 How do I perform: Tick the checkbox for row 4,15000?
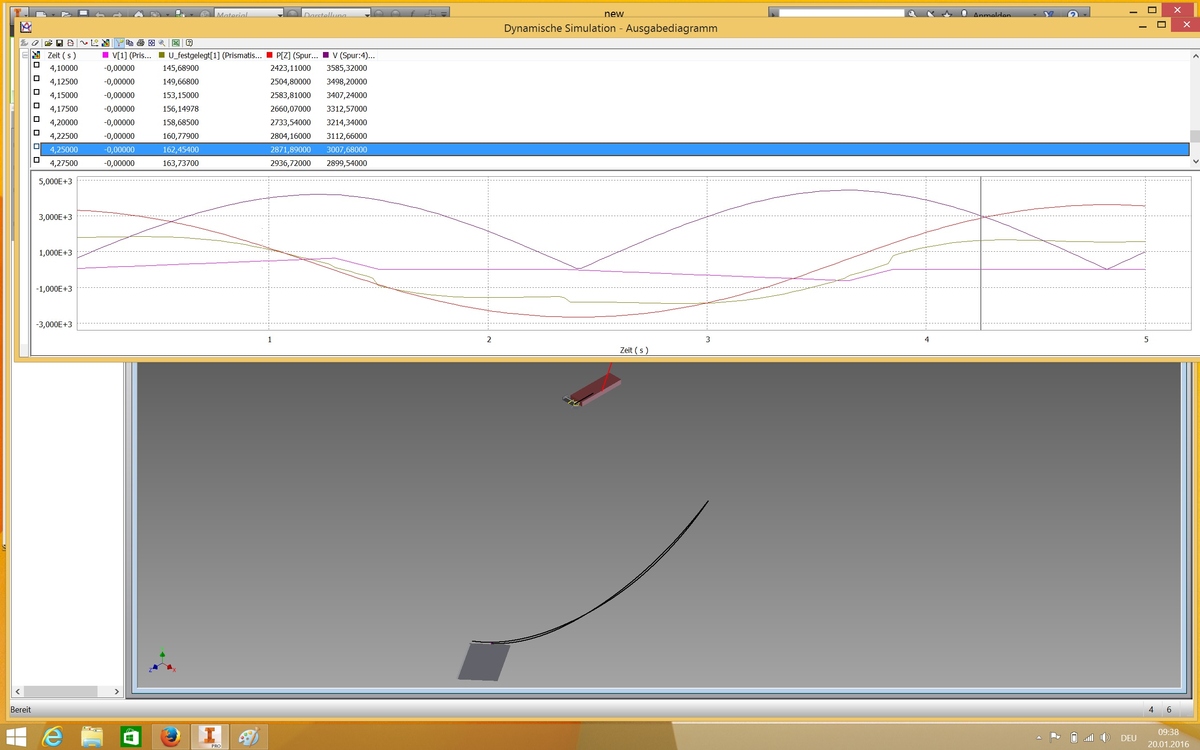tap(36, 93)
